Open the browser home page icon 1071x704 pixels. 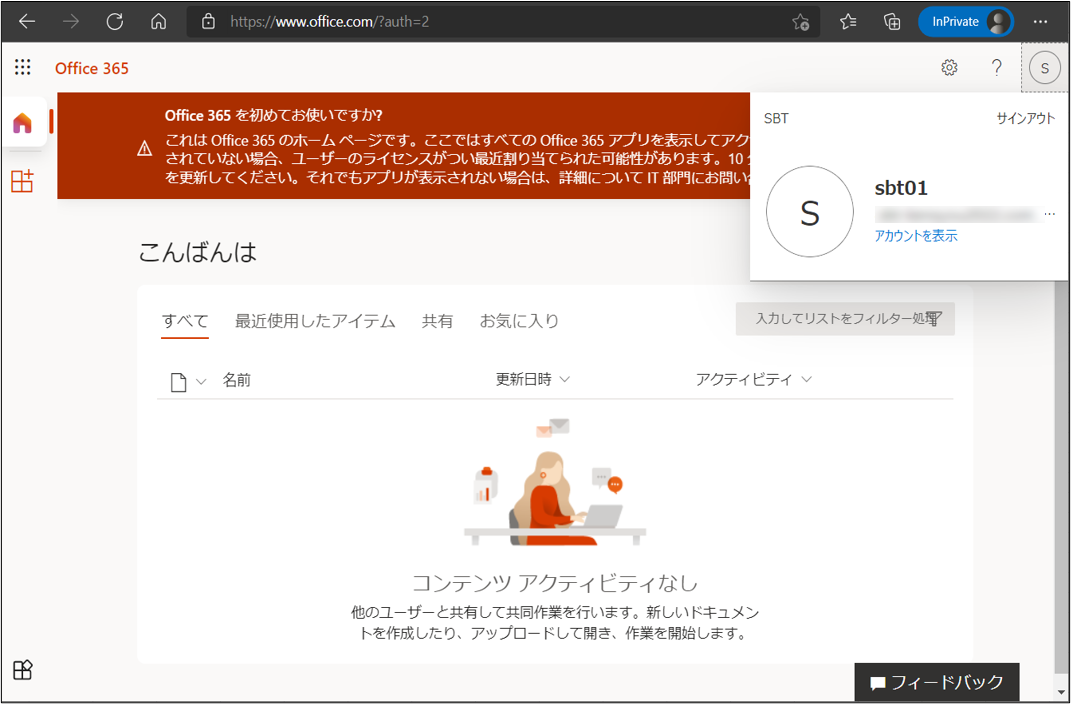(x=158, y=22)
